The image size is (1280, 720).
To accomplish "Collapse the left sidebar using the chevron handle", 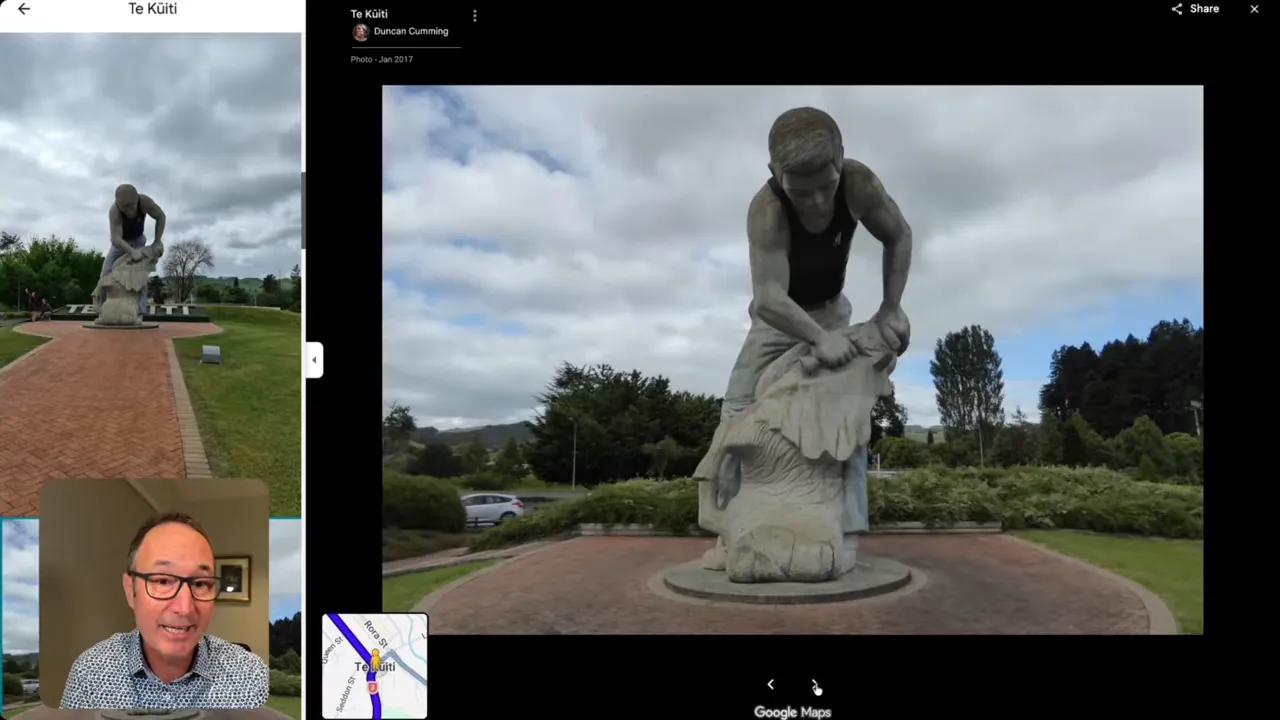I will (314, 359).
